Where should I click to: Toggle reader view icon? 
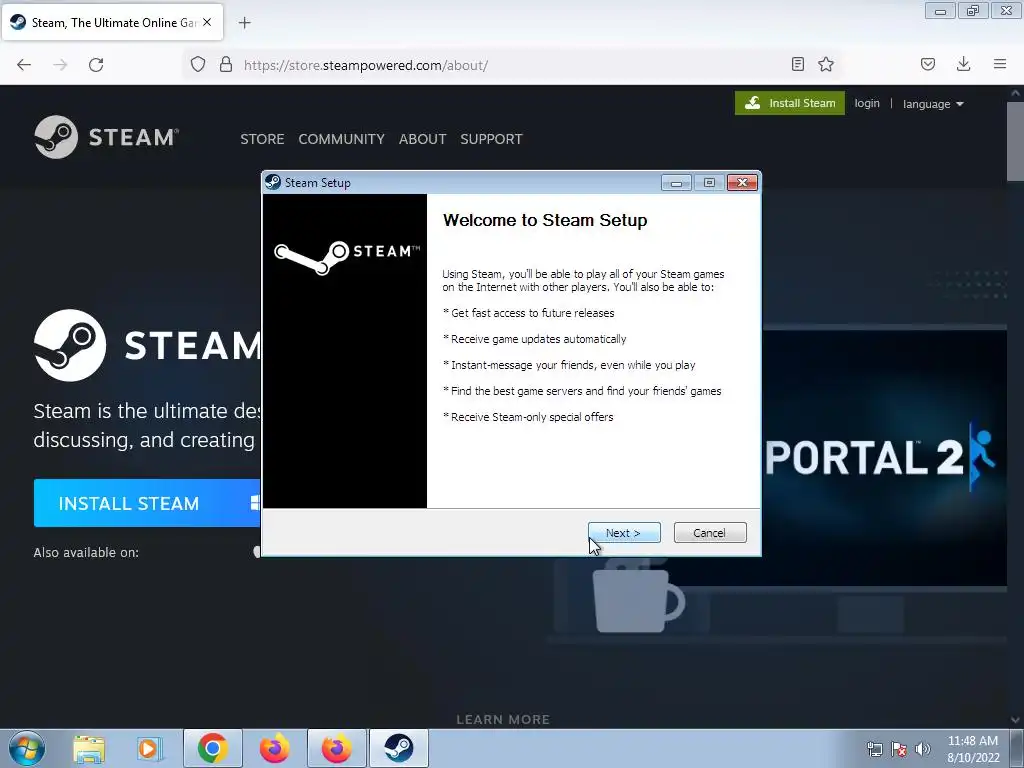(797, 64)
